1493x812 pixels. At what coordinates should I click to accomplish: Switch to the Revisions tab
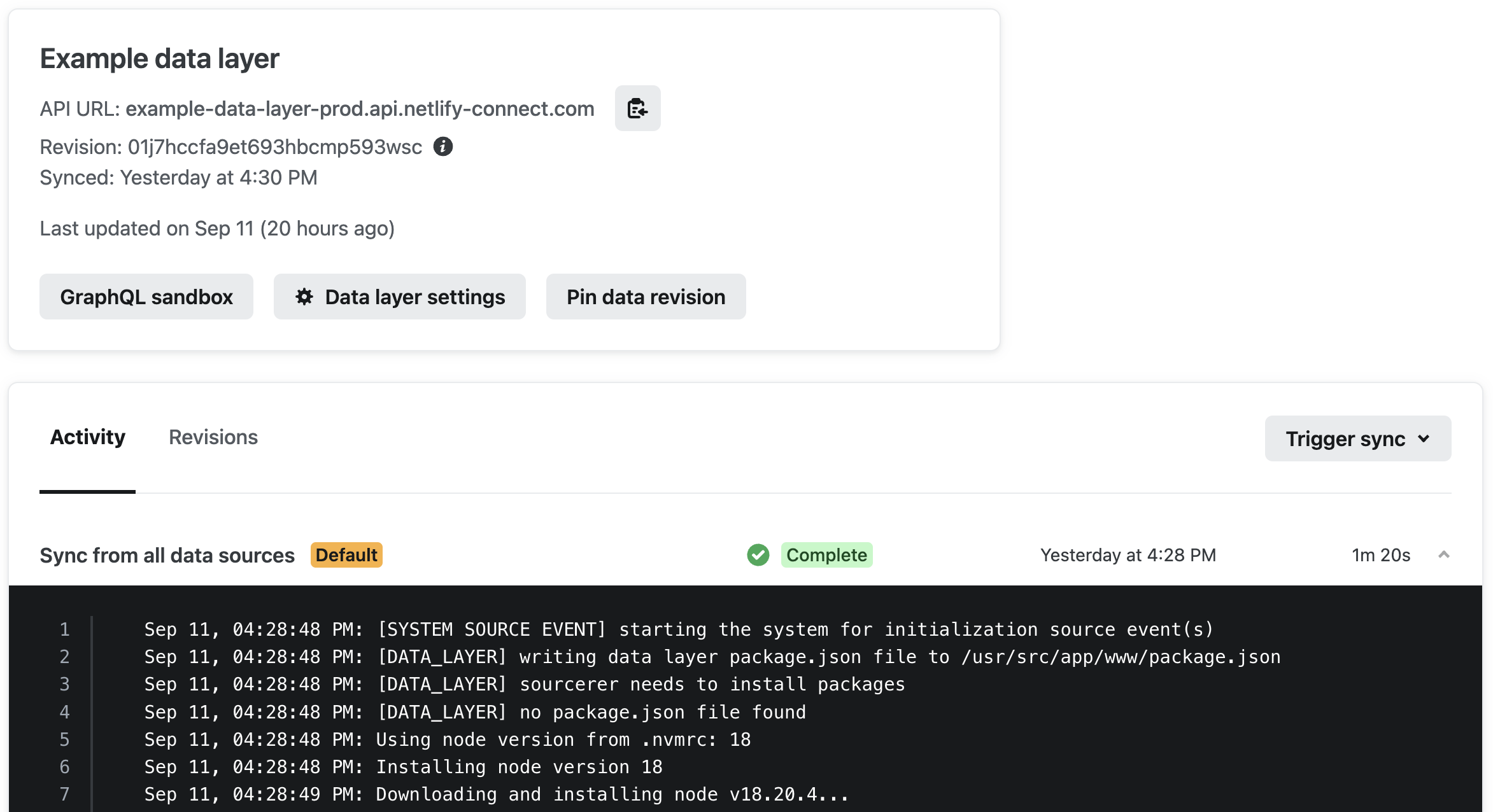(213, 437)
